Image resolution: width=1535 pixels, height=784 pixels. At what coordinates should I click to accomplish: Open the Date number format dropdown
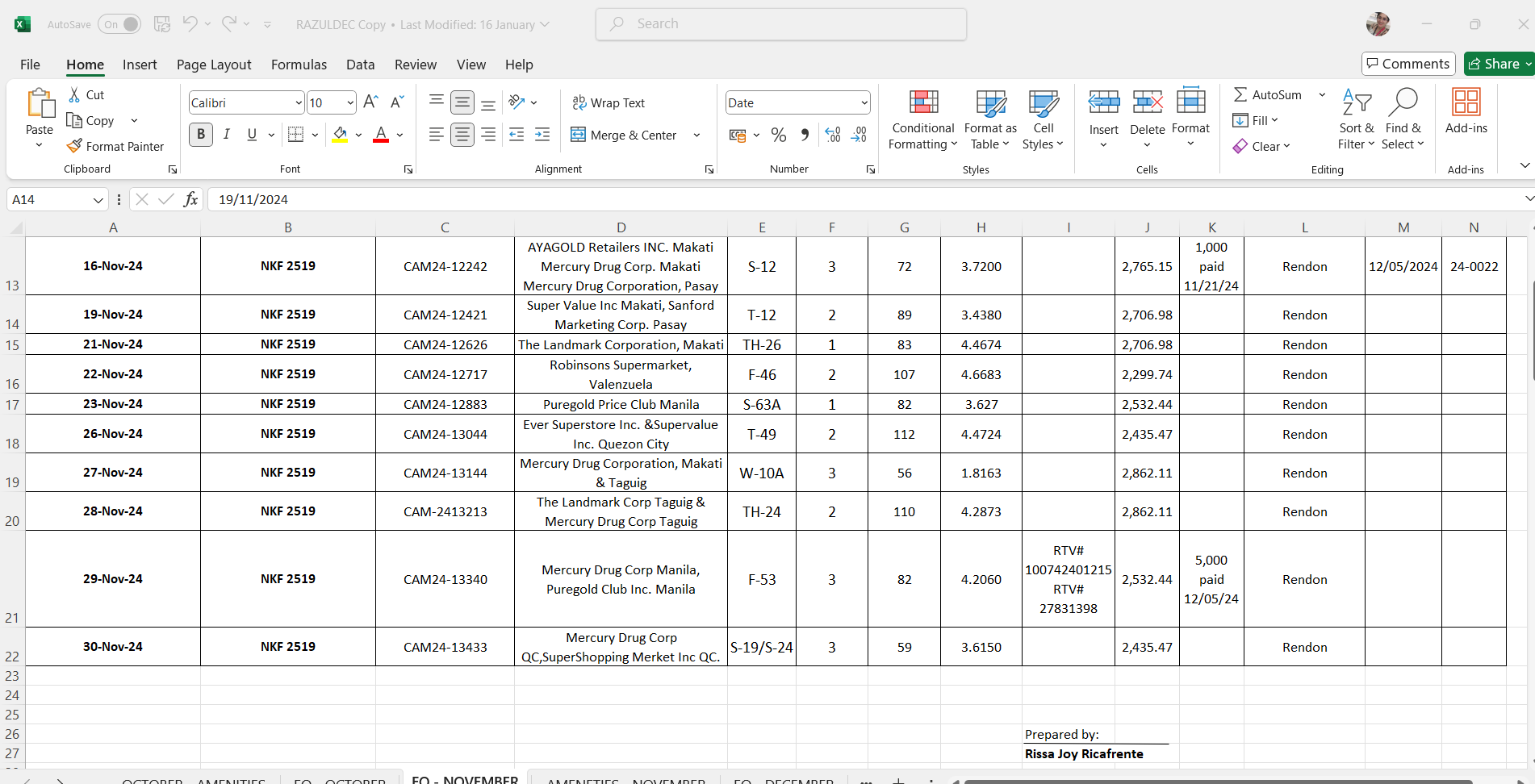[864, 102]
